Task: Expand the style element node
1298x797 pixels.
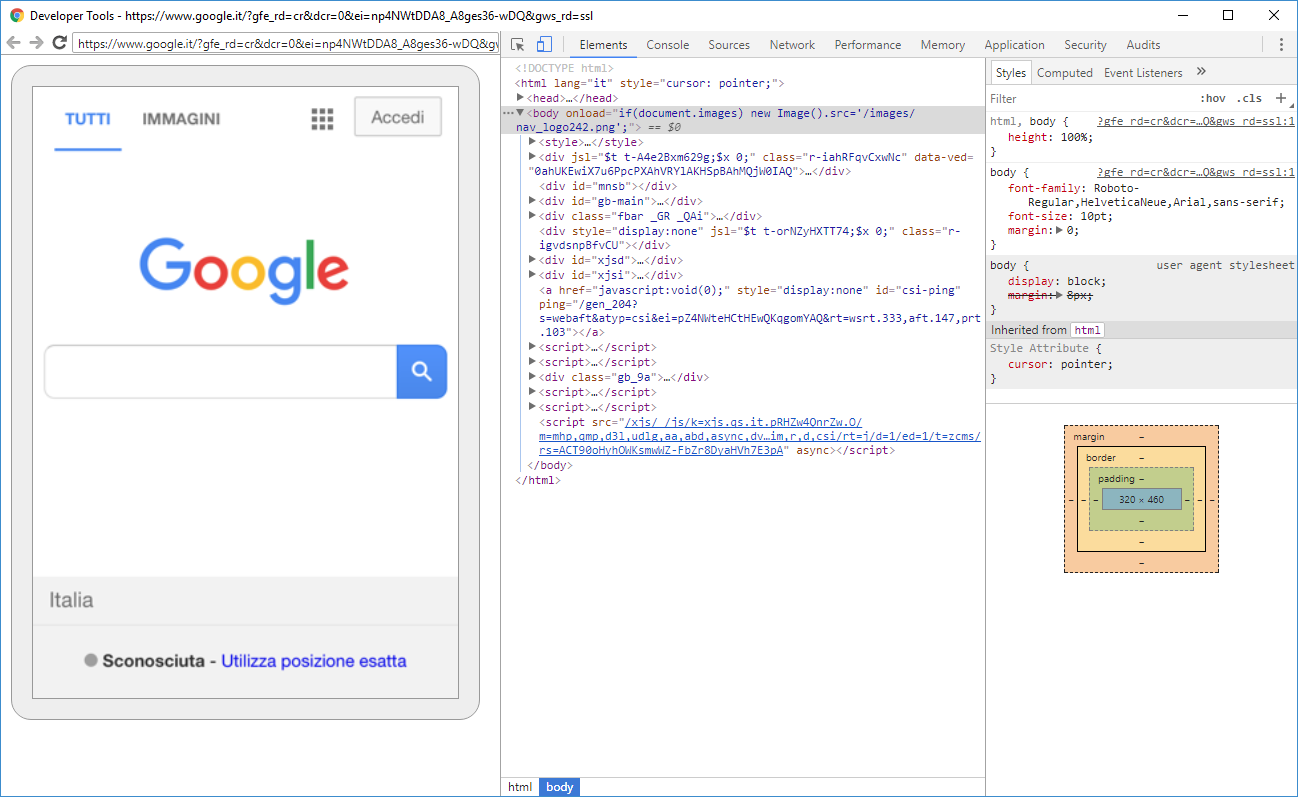Action: (532, 142)
